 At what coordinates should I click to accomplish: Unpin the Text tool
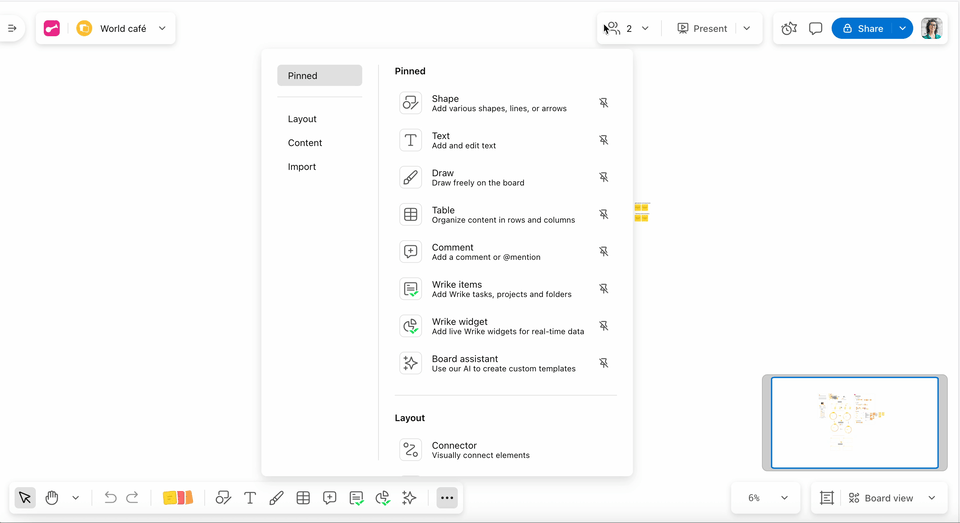coord(604,140)
